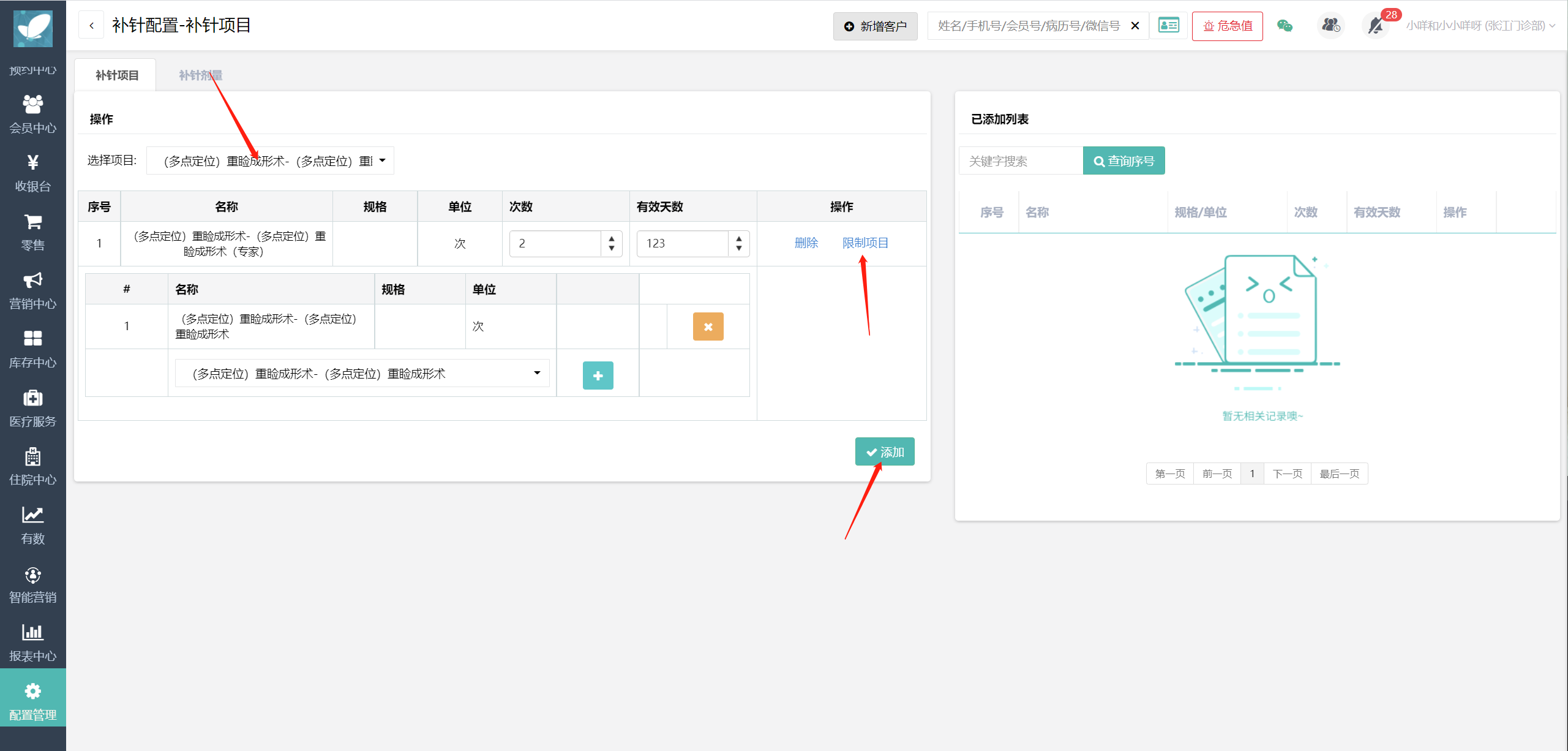Focus the 关键字搜索 input field
Viewport: 1568px width, 751px height.
click(1021, 160)
